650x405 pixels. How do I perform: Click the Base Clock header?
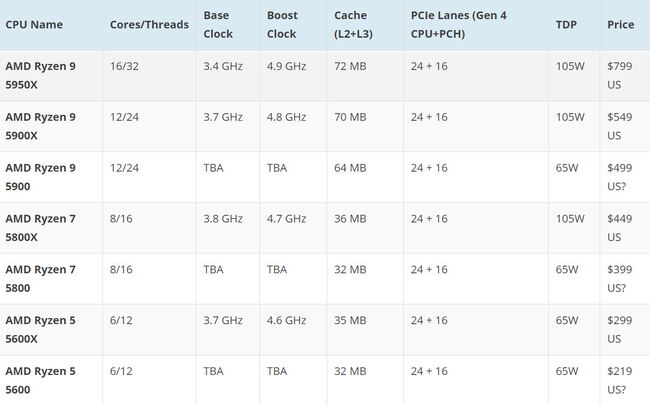pyautogui.click(x=218, y=24)
